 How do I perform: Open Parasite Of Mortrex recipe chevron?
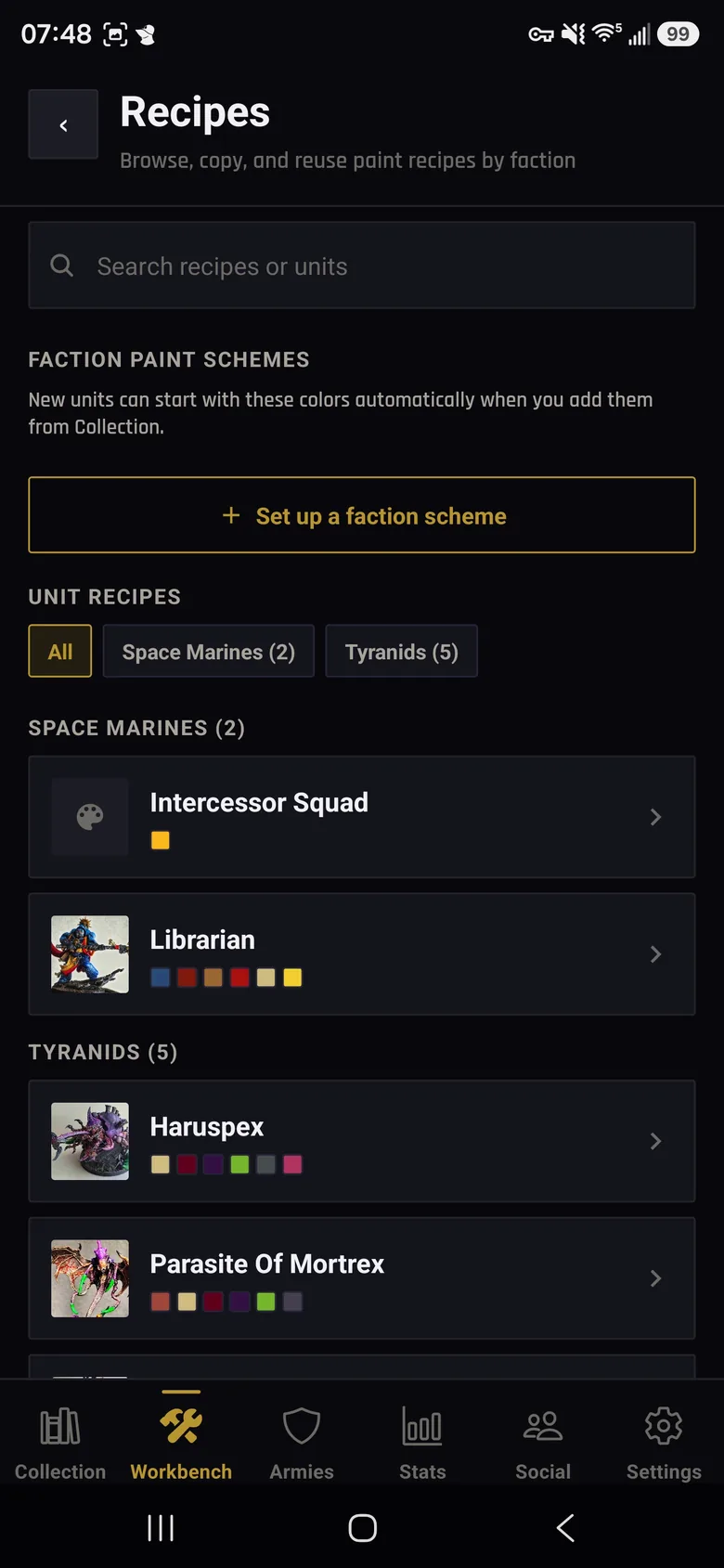[655, 1278]
